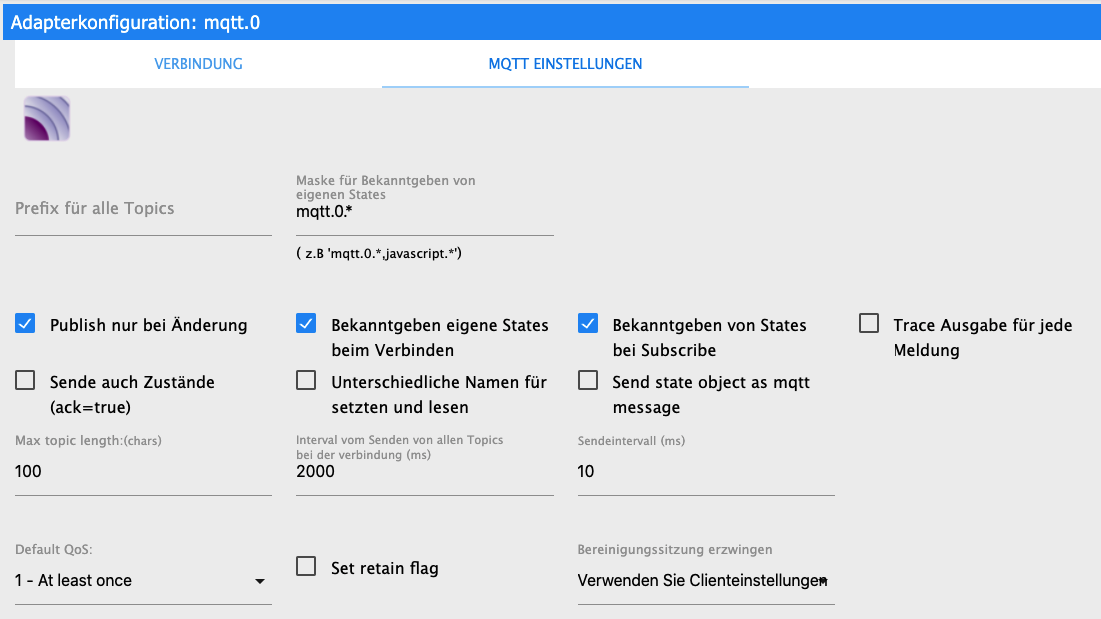
Task: Click the Max topic length field
Action: pyautogui.click(x=142, y=472)
